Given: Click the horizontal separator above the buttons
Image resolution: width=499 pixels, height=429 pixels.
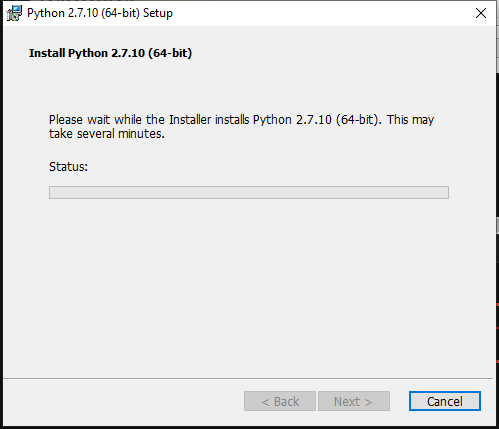Looking at the screenshot, I should tap(248, 378).
